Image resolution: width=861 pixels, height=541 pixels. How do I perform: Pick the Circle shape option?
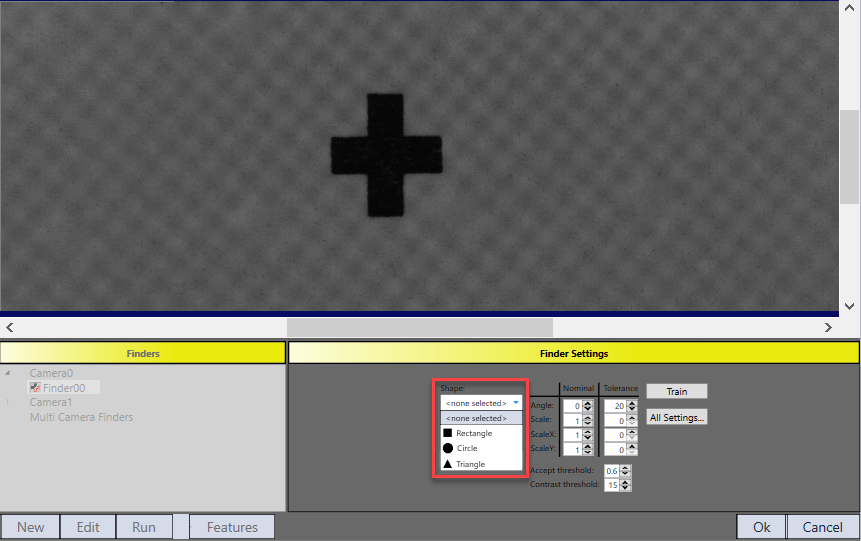pyautogui.click(x=466, y=448)
